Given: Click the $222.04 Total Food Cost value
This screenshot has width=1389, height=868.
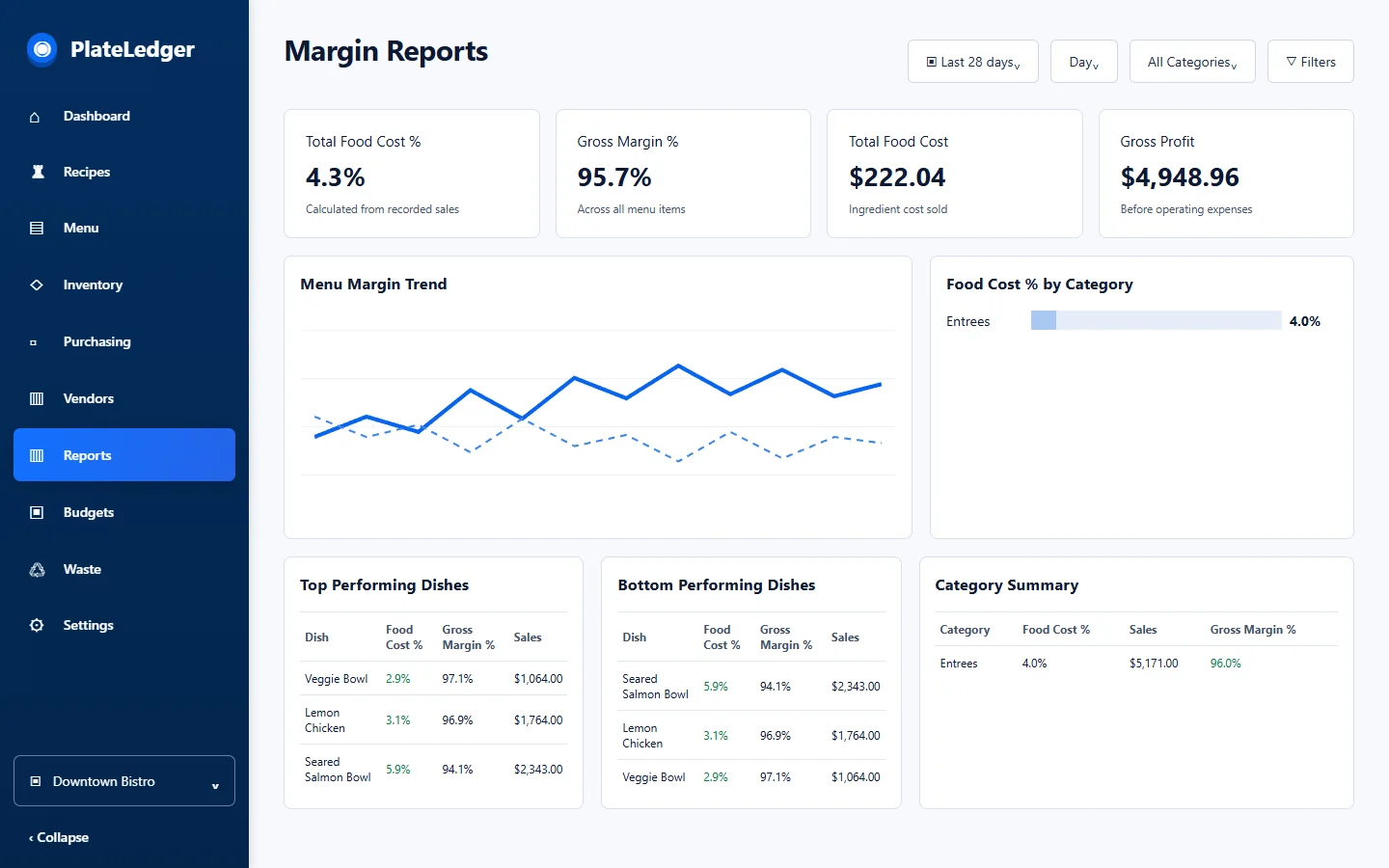Looking at the screenshot, I should click(x=897, y=177).
